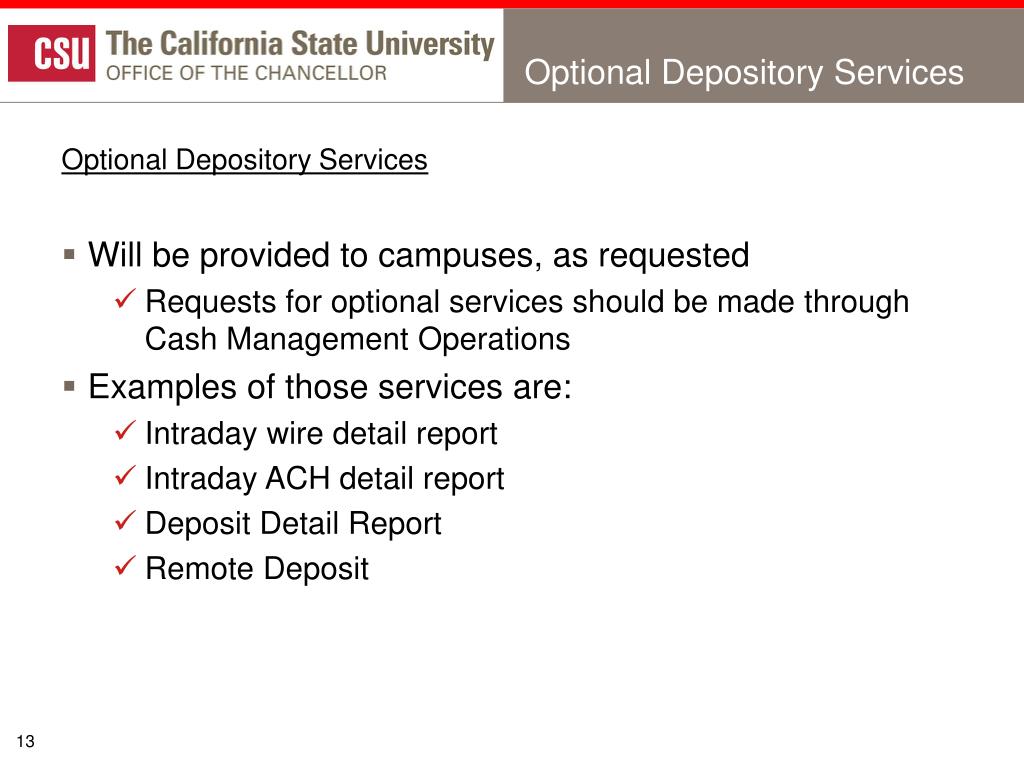The width and height of the screenshot is (1024, 768).
Task: Click the red CSU logo
Action: [x=52, y=53]
